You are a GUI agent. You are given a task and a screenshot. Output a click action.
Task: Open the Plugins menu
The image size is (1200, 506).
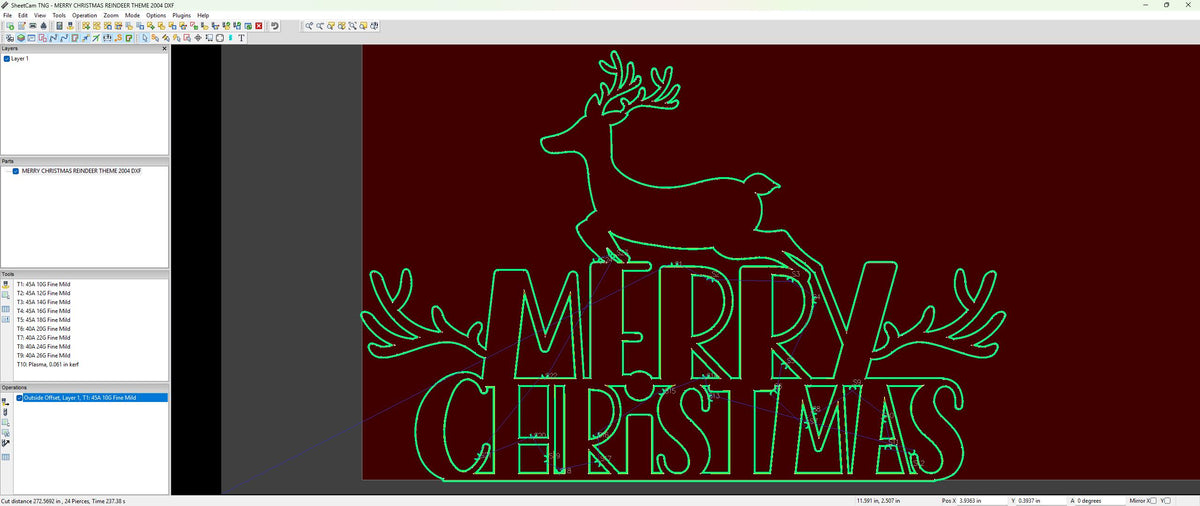click(x=182, y=16)
